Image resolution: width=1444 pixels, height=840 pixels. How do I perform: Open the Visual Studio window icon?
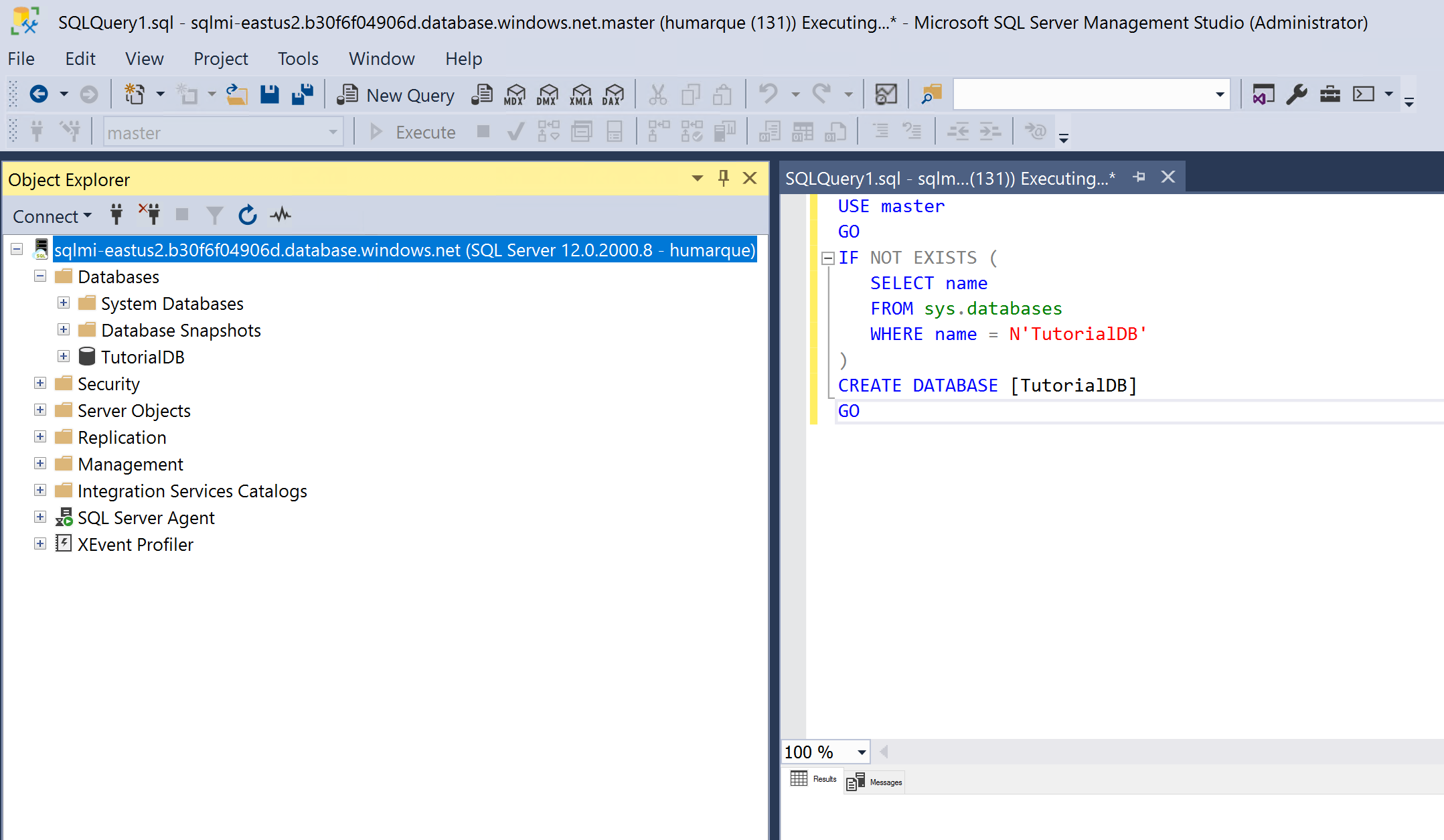click(1263, 95)
